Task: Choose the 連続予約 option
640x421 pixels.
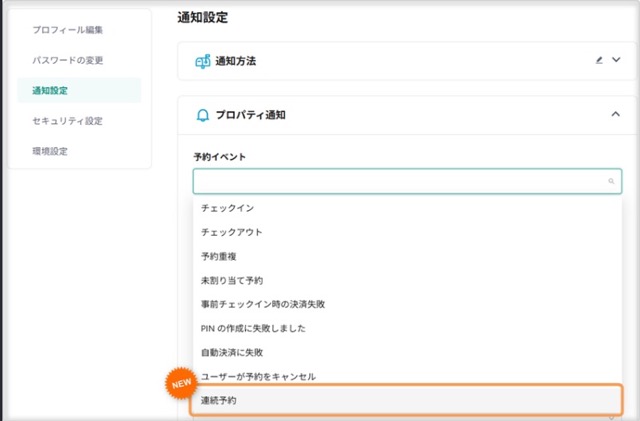Action: coord(406,400)
